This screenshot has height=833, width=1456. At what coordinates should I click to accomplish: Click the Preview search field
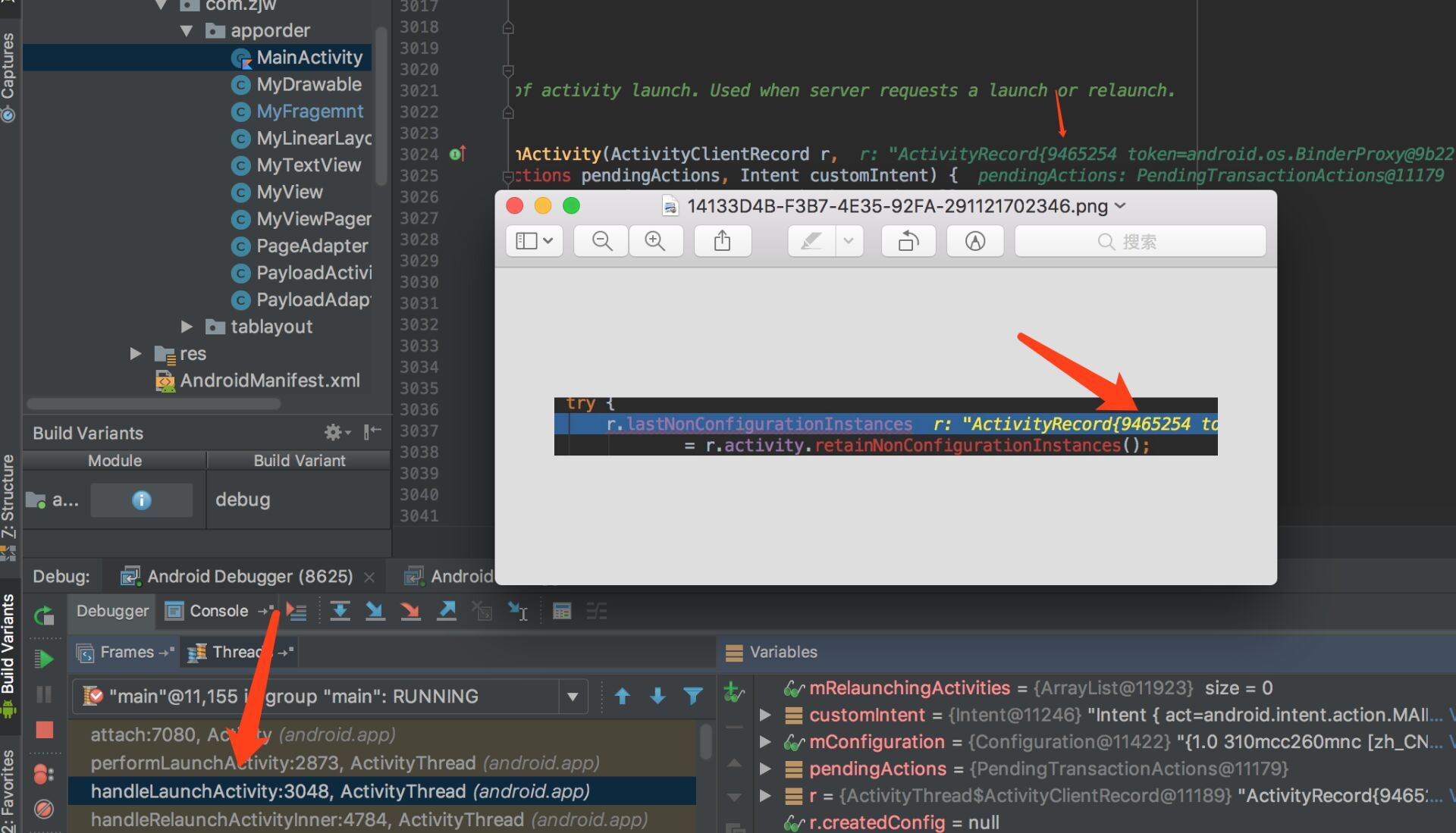[x=1140, y=242]
